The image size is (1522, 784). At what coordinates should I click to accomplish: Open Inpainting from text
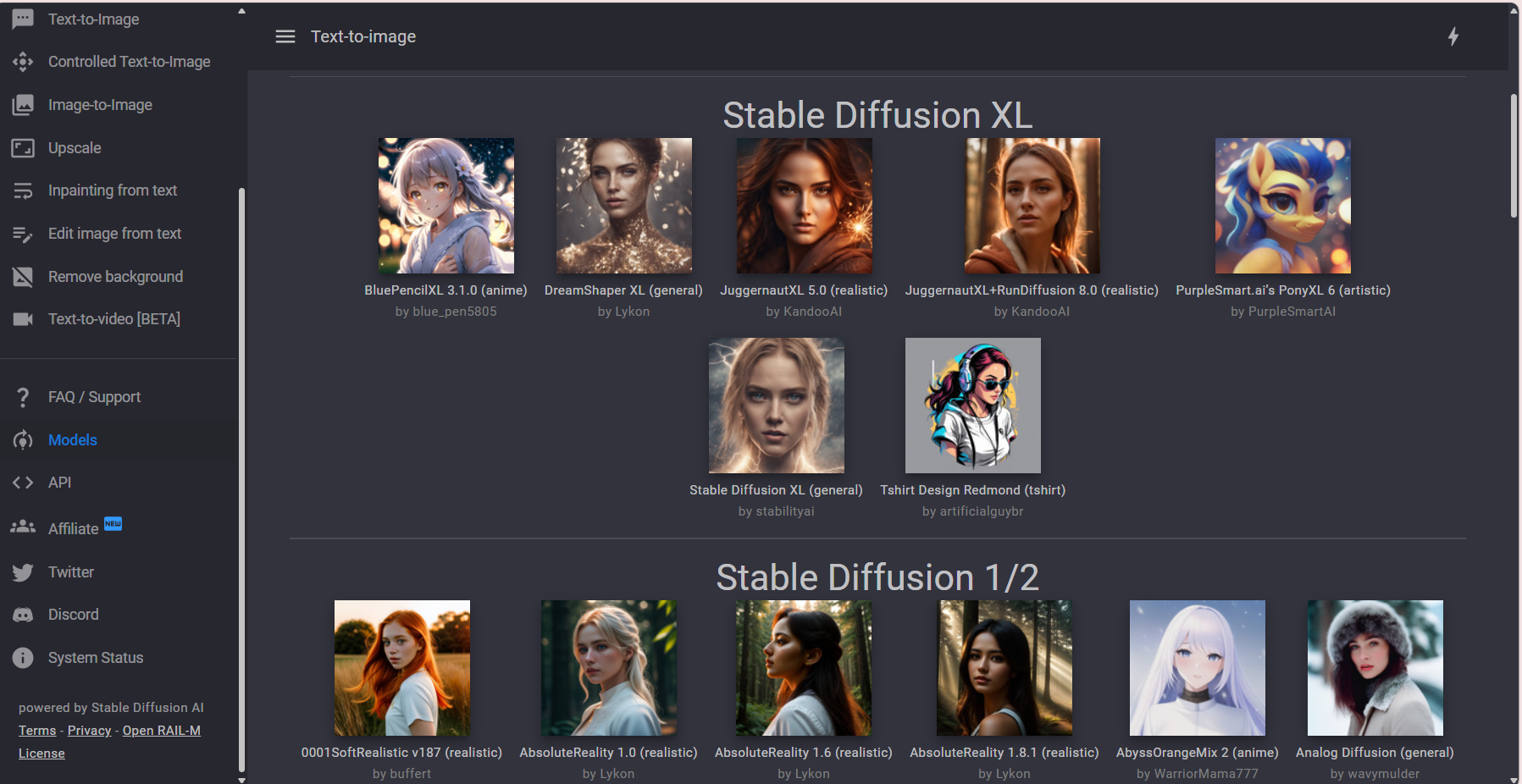tap(113, 190)
